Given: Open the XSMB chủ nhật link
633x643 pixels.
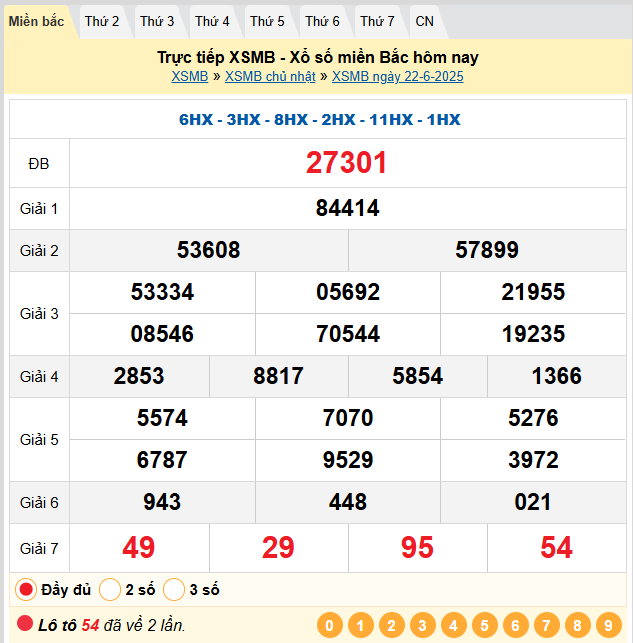Looking at the screenshot, I should [x=270, y=76].
